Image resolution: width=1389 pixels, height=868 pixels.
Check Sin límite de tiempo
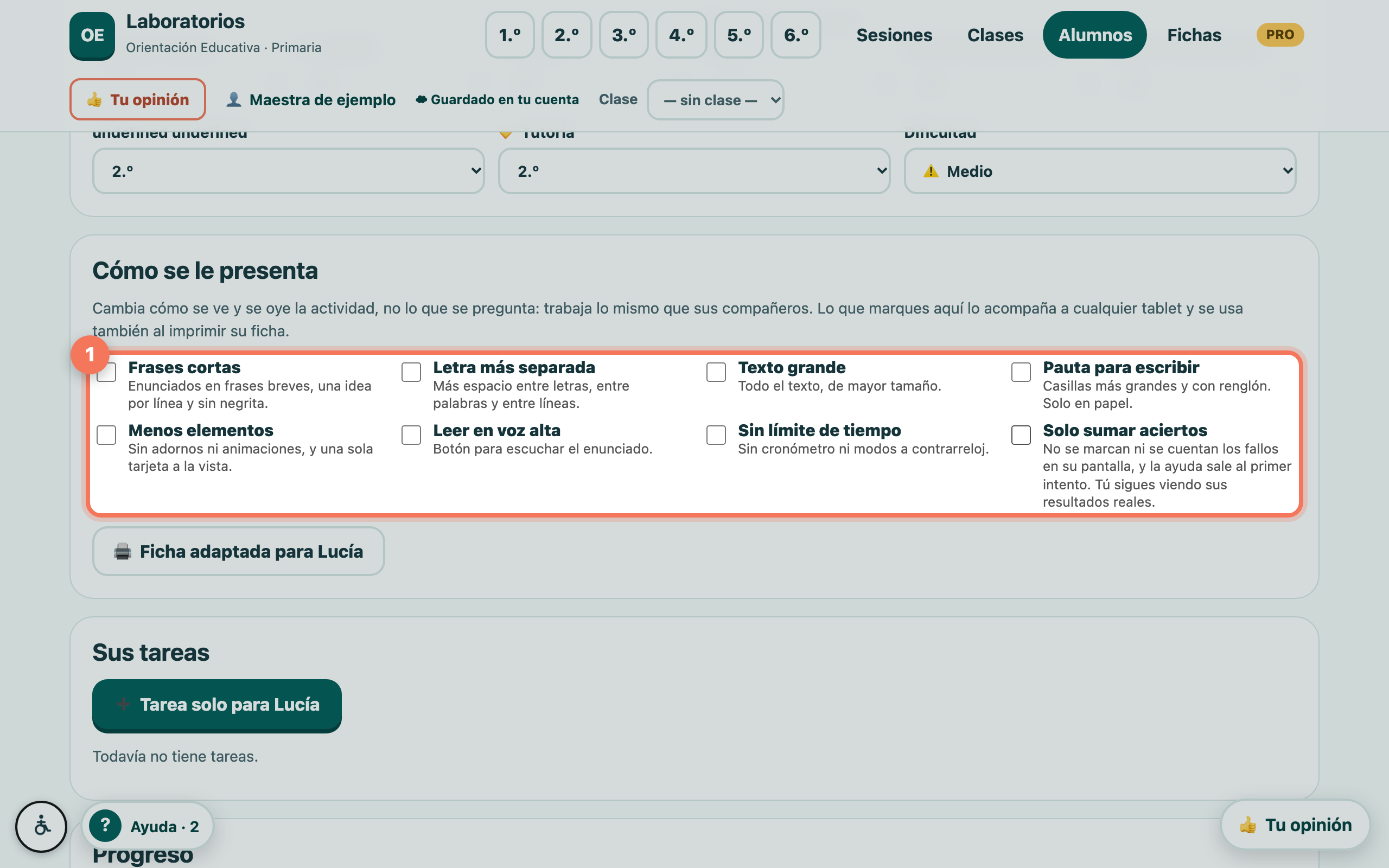pyautogui.click(x=716, y=435)
